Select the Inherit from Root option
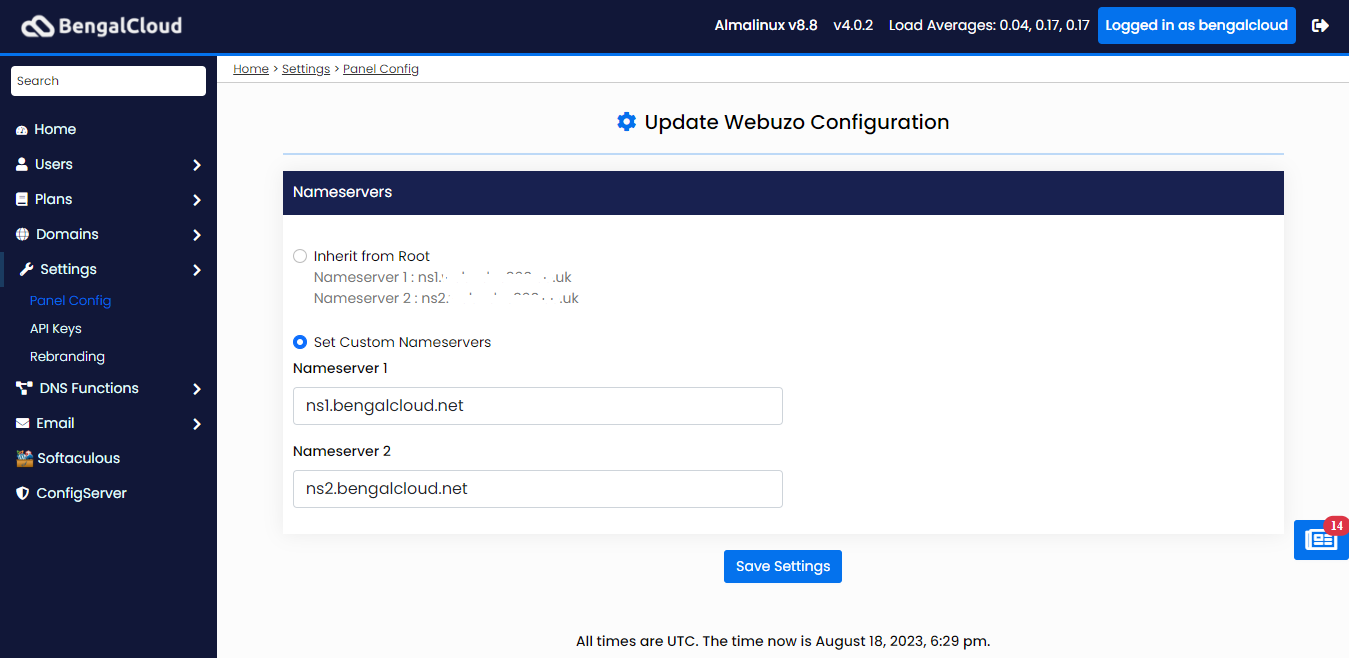 pyautogui.click(x=299, y=255)
